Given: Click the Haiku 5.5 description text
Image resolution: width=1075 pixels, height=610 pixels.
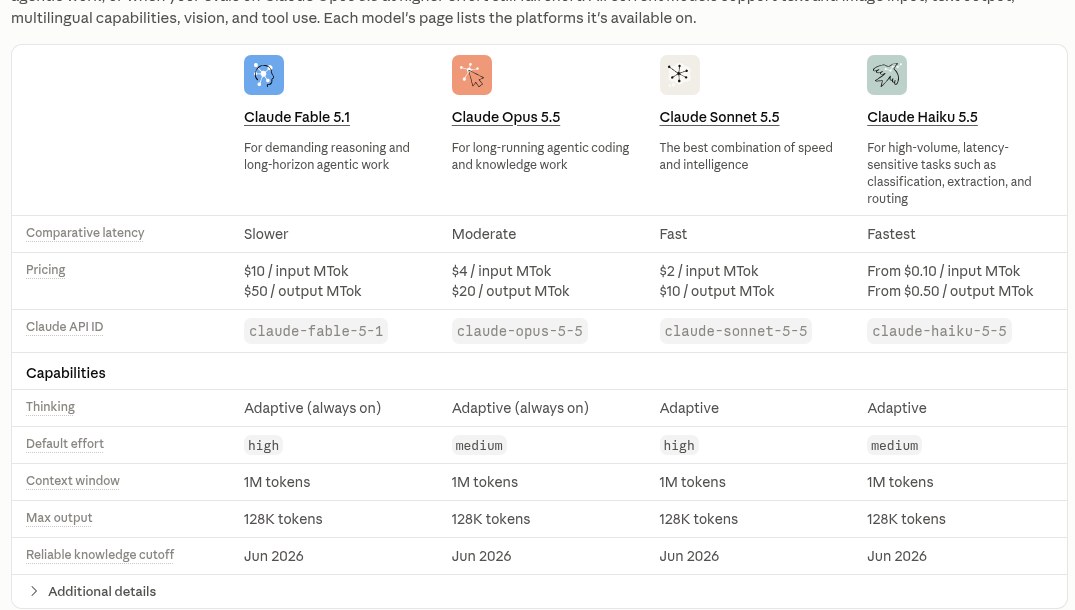Looking at the screenshot, I should point(950,173).
